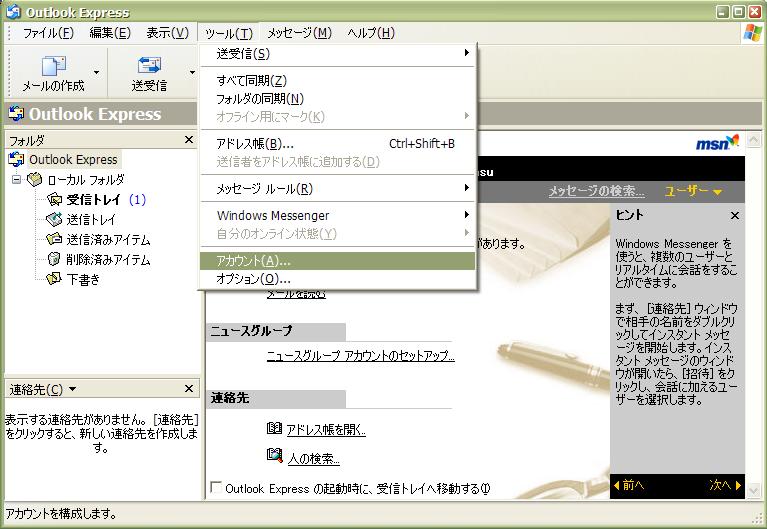Toggle 起動時に受信トレイへ移動する checkbox
767x529 pixels.
tap(216, 487)
